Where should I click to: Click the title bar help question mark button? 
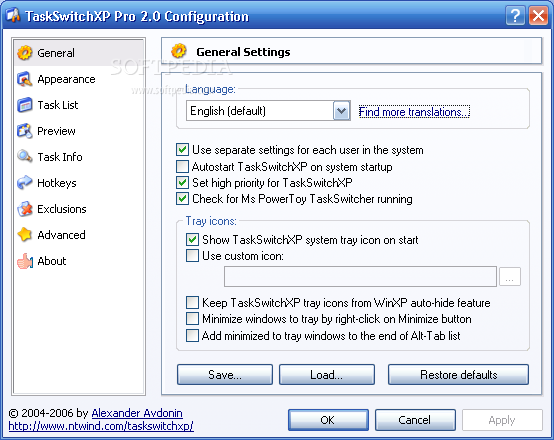coord(515,16)
